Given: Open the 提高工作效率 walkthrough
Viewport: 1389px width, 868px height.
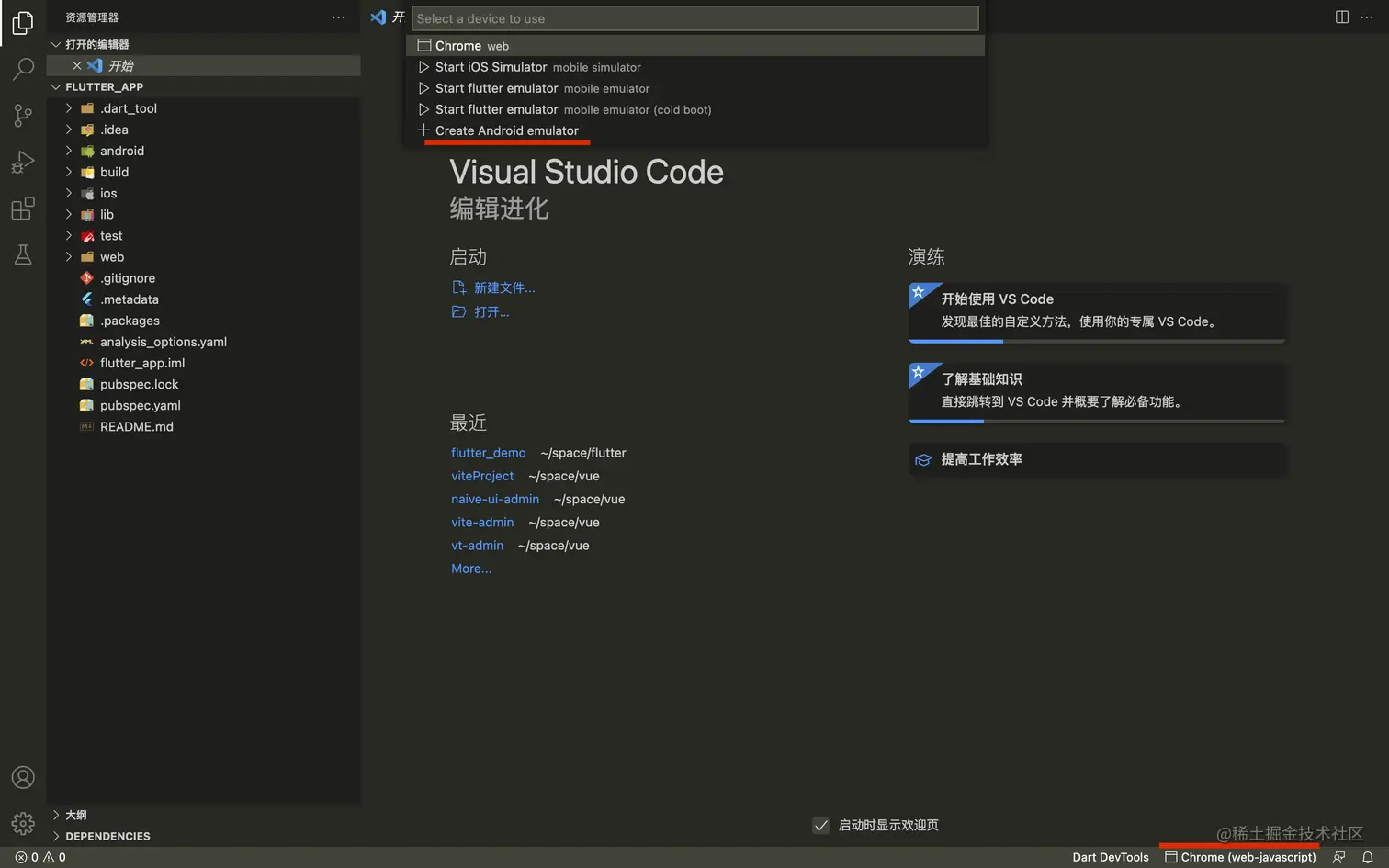Looking at the screenshot, I should (1097, 459).
